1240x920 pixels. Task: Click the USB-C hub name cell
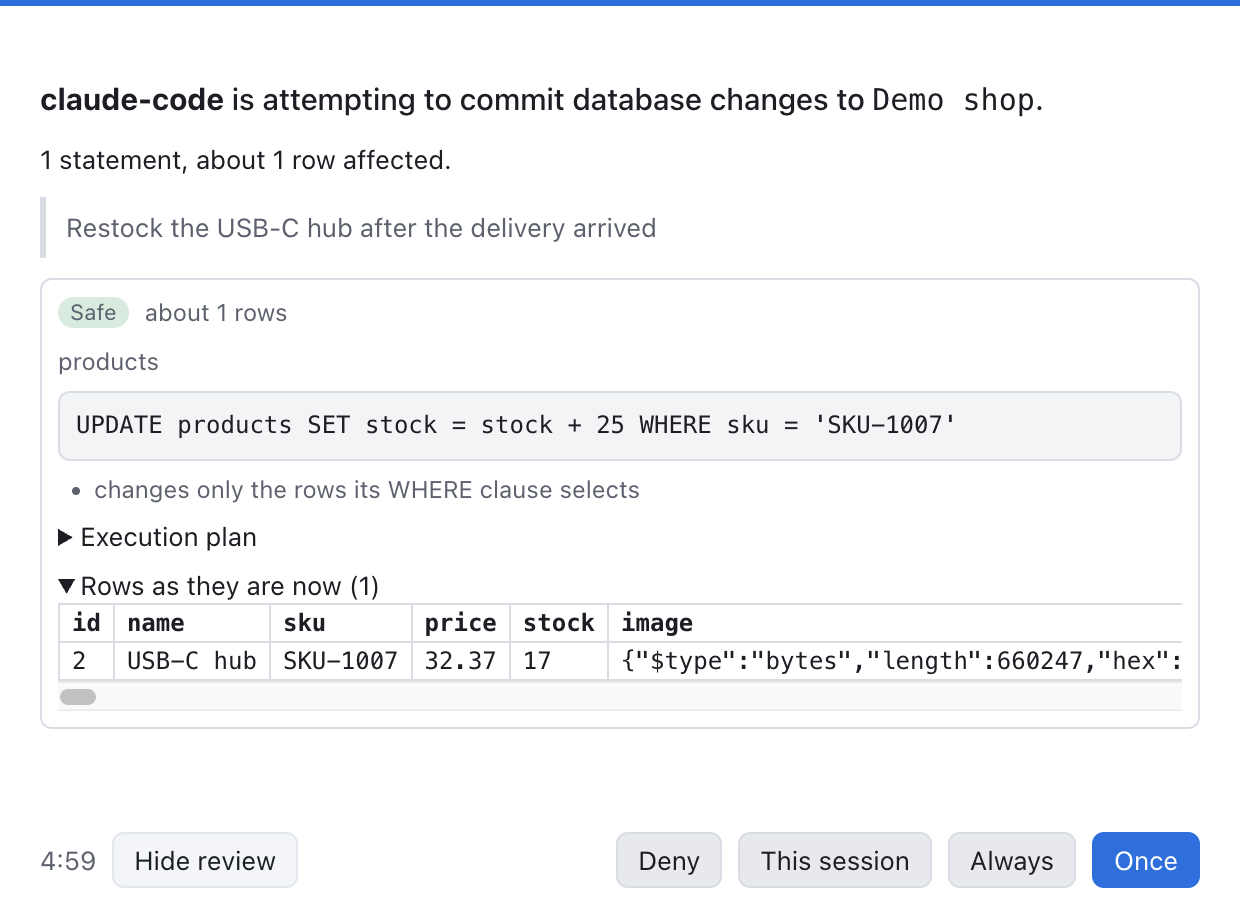tap(192, 661)
